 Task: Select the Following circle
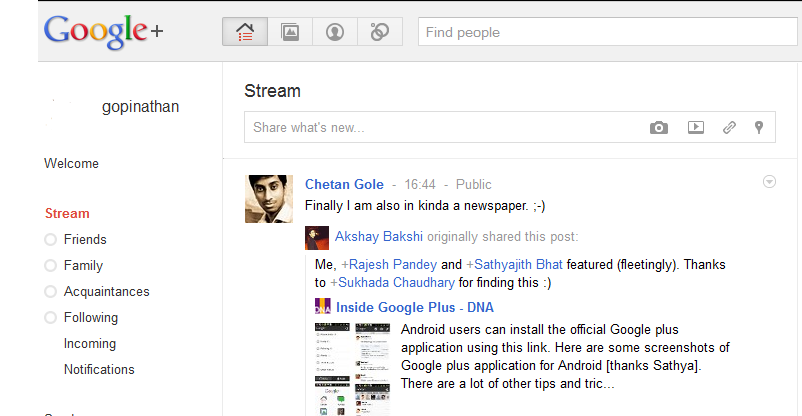[90, 318]
